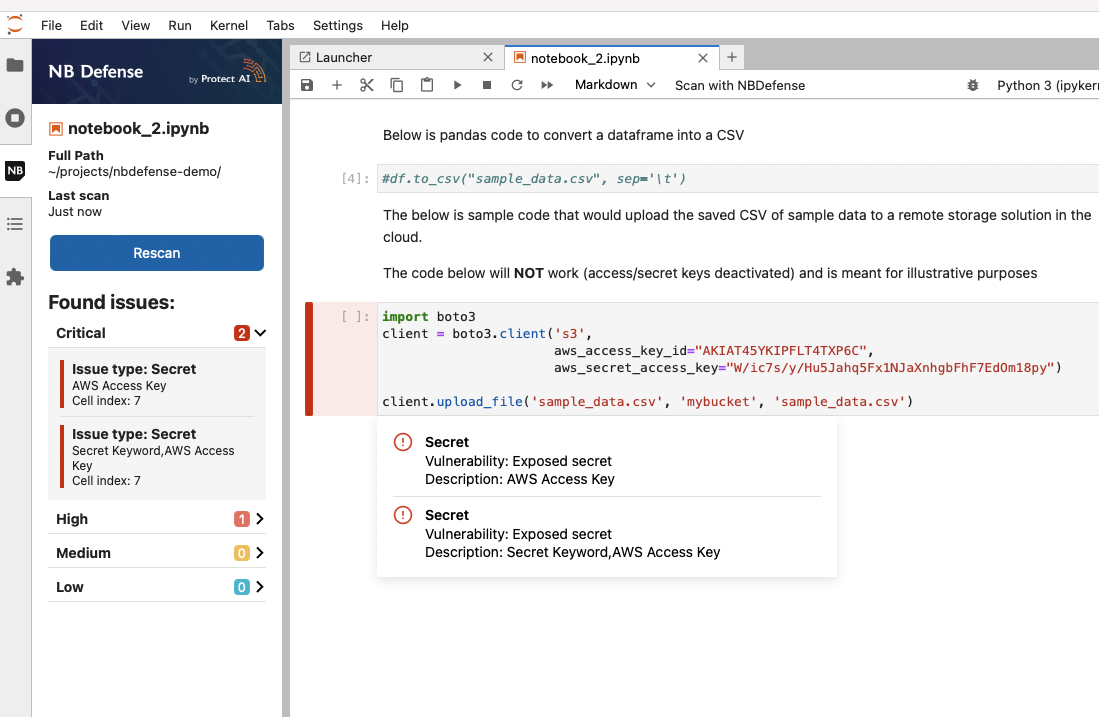This screenshot has height=717, width=1099.
Task: Restart kernel and run all cells icon
Action: 547,85
